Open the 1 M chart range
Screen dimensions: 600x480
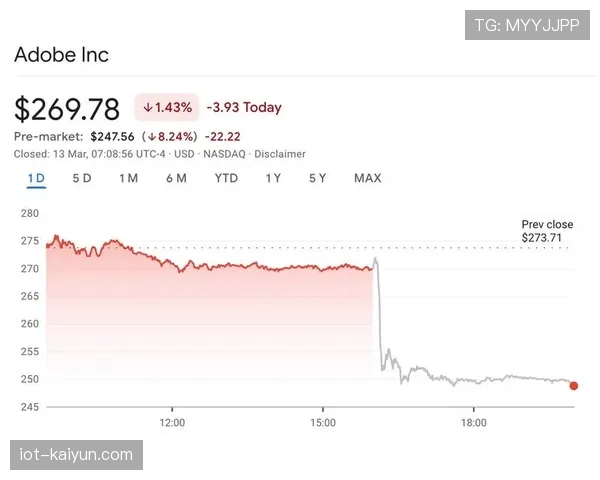[x=128, y=178]
